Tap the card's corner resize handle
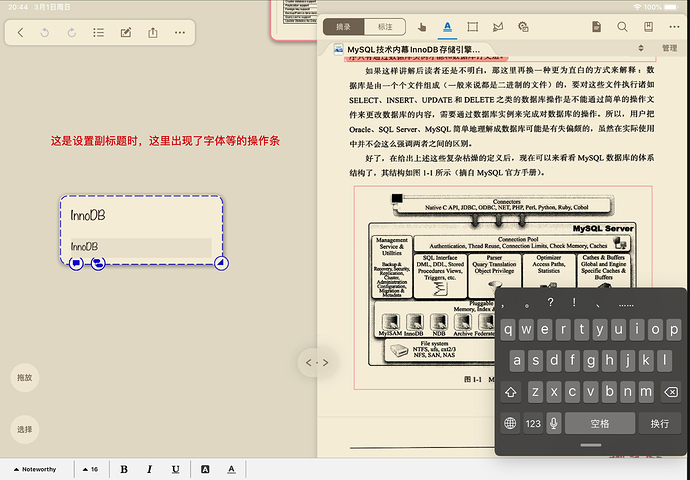The width and height of the screenshot is (690, 480). tap(221, 263)
